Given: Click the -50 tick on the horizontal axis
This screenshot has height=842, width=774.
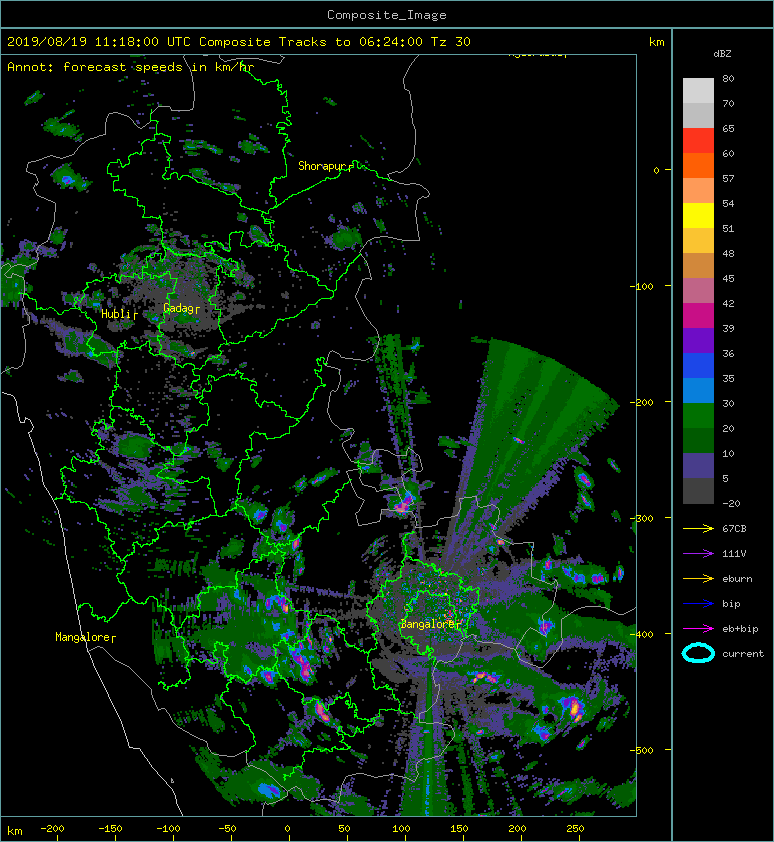Looking at the screenshot, I should 227,829.
